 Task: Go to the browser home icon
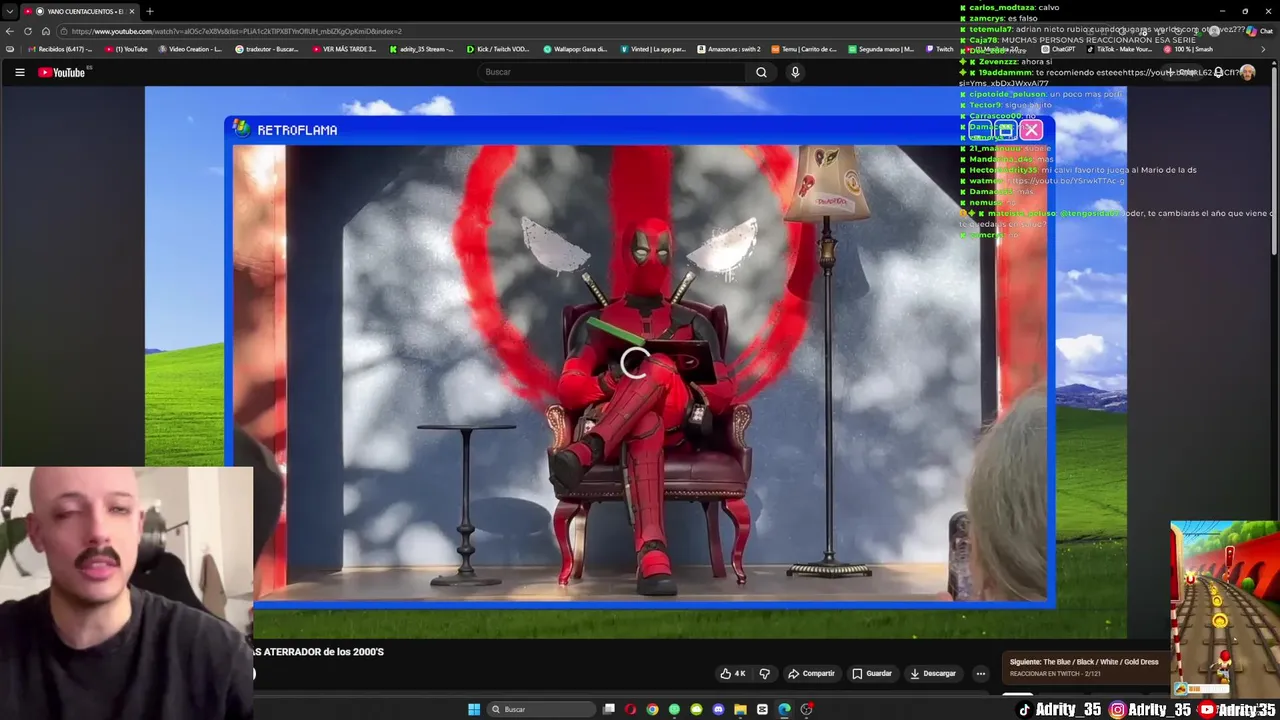46,31
